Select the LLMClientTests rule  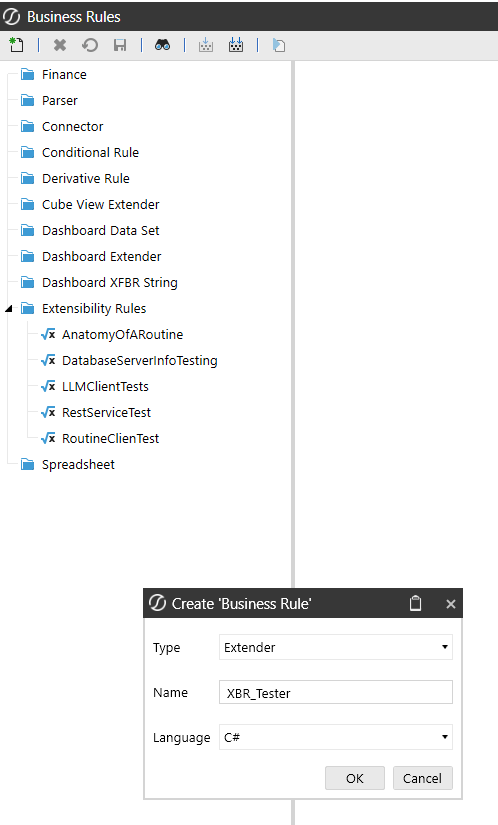coord(105,387)
